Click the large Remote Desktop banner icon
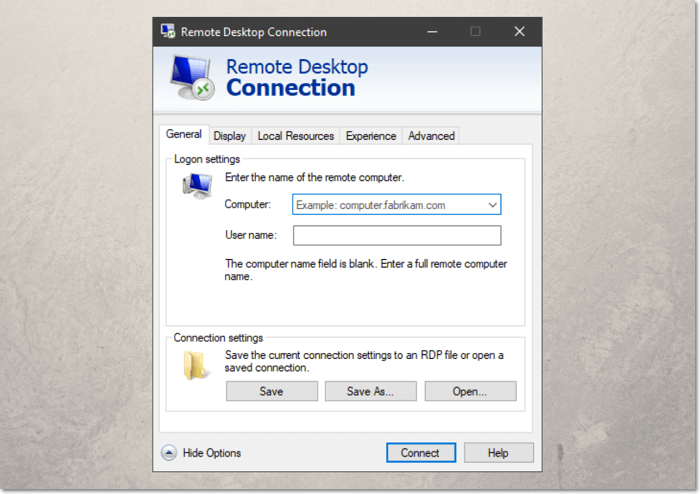Image resolution: width=700 pixels, height=494 pixels. (192, 79)
